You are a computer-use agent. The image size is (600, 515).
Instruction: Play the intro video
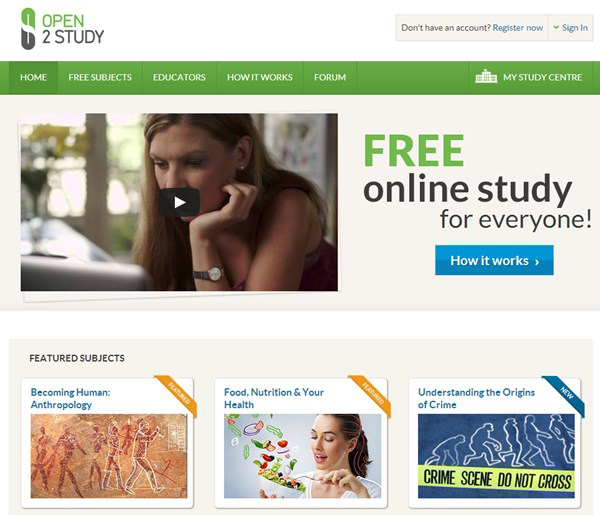[179, 202]
